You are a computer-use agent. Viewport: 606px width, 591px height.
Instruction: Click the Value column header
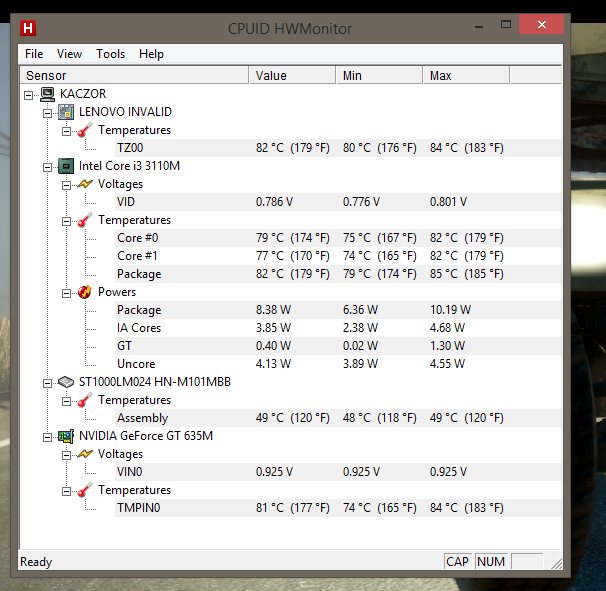(292, 75)
